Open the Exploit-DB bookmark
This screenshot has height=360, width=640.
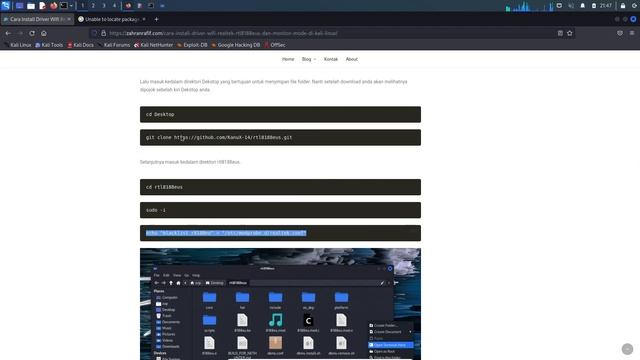click(x=192, y=45)
